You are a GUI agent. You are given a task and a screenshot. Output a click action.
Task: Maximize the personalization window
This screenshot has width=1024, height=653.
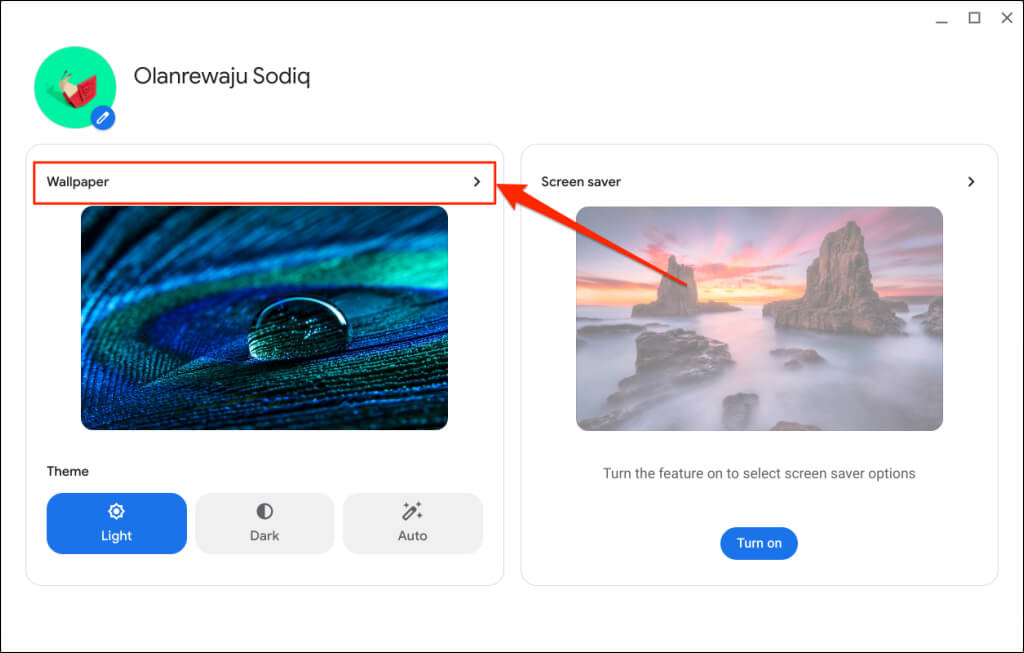pos(974,18)
